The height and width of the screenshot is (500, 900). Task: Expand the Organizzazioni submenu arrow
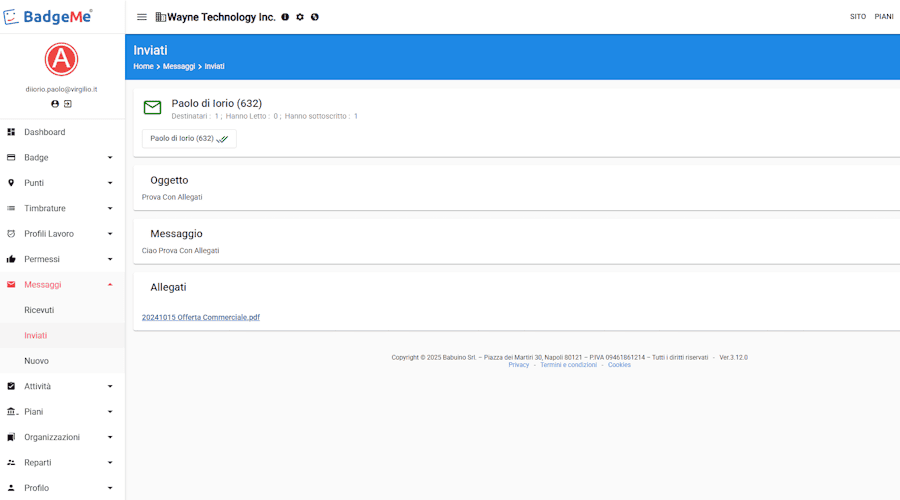110,437
